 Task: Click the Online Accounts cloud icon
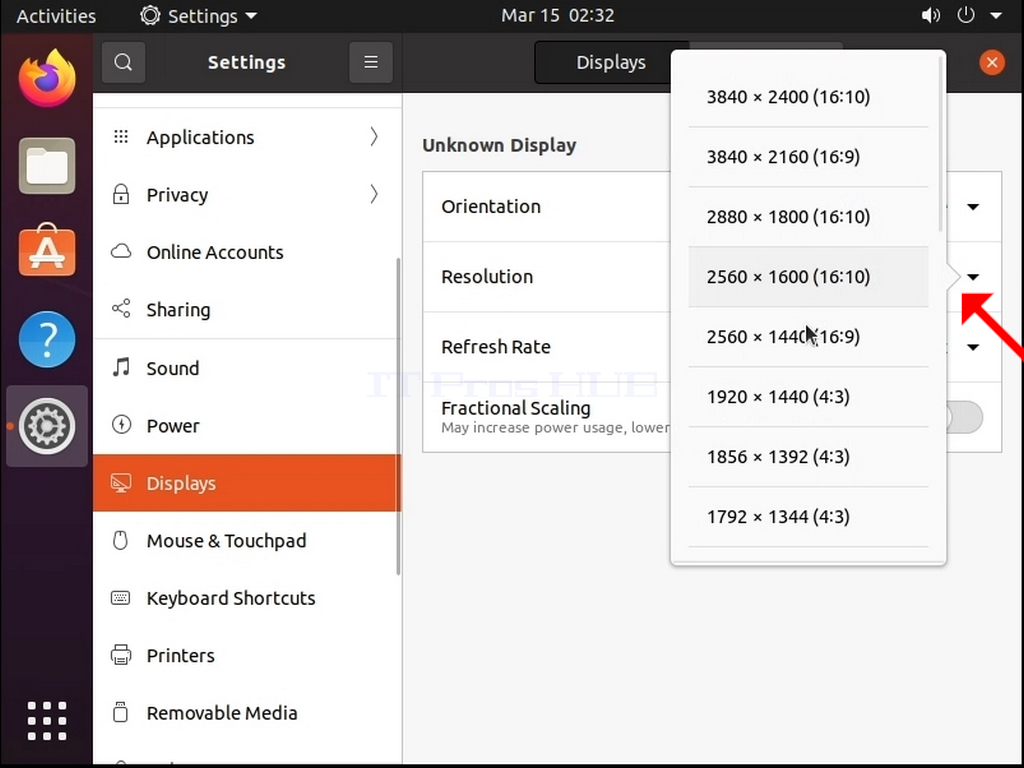pyautogui.click(x=121, y=251)
